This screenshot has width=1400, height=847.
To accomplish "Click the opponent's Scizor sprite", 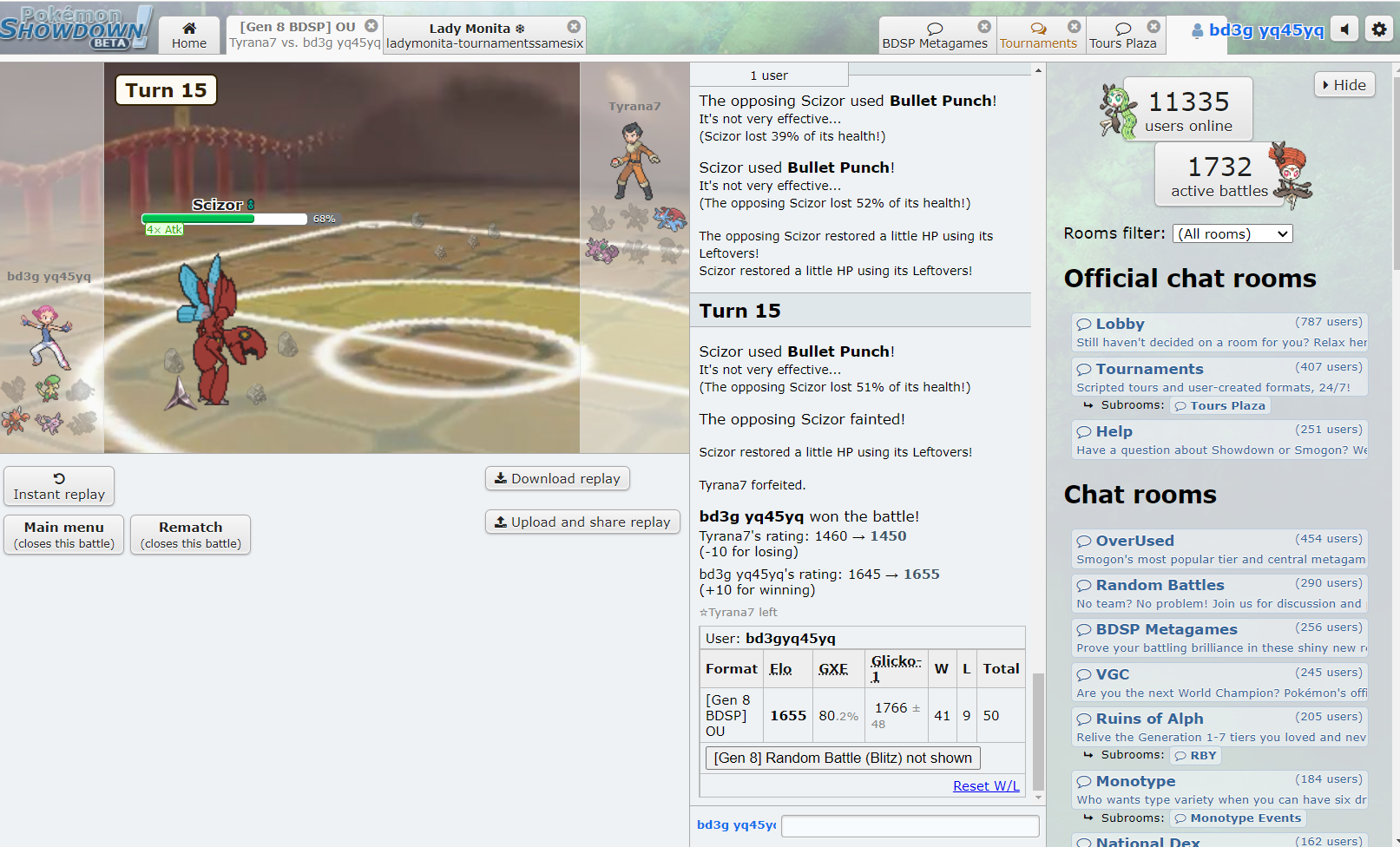I will 217,330.
